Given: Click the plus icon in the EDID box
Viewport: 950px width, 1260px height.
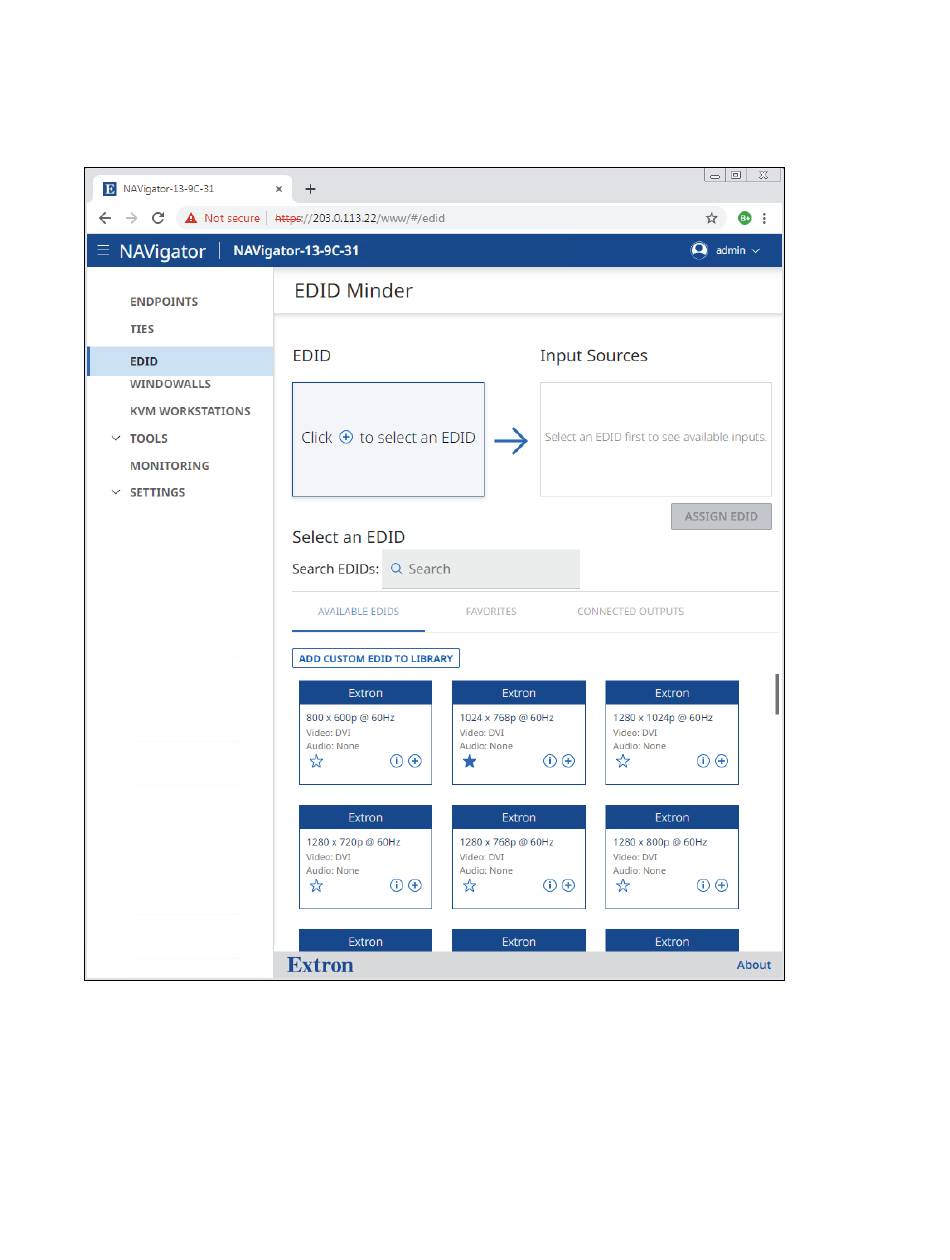Looking at the screenshot, I should (x=346, y=438).
